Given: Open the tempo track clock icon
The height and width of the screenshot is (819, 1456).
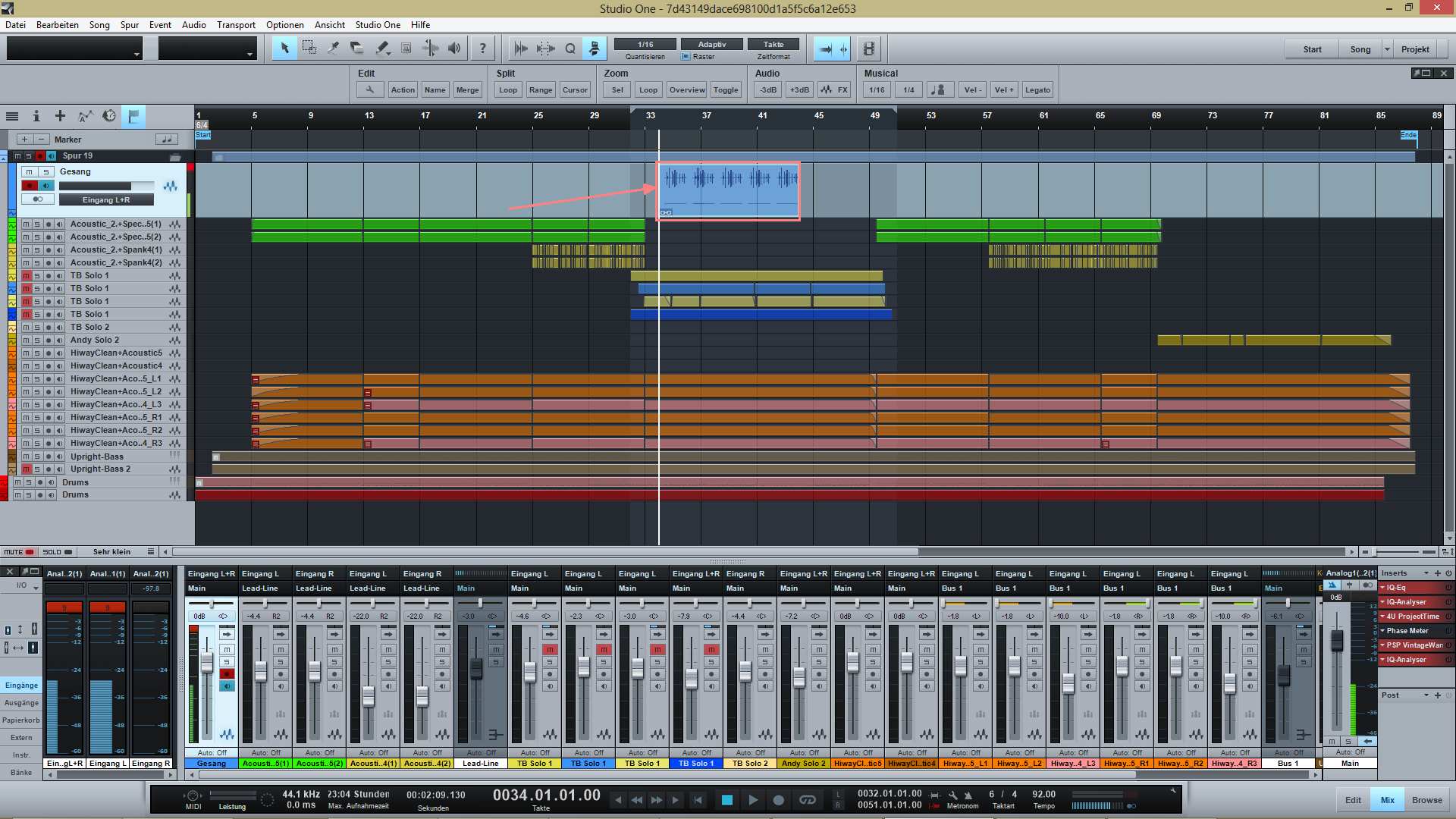Looking at the screenshot, I should 109,116.
